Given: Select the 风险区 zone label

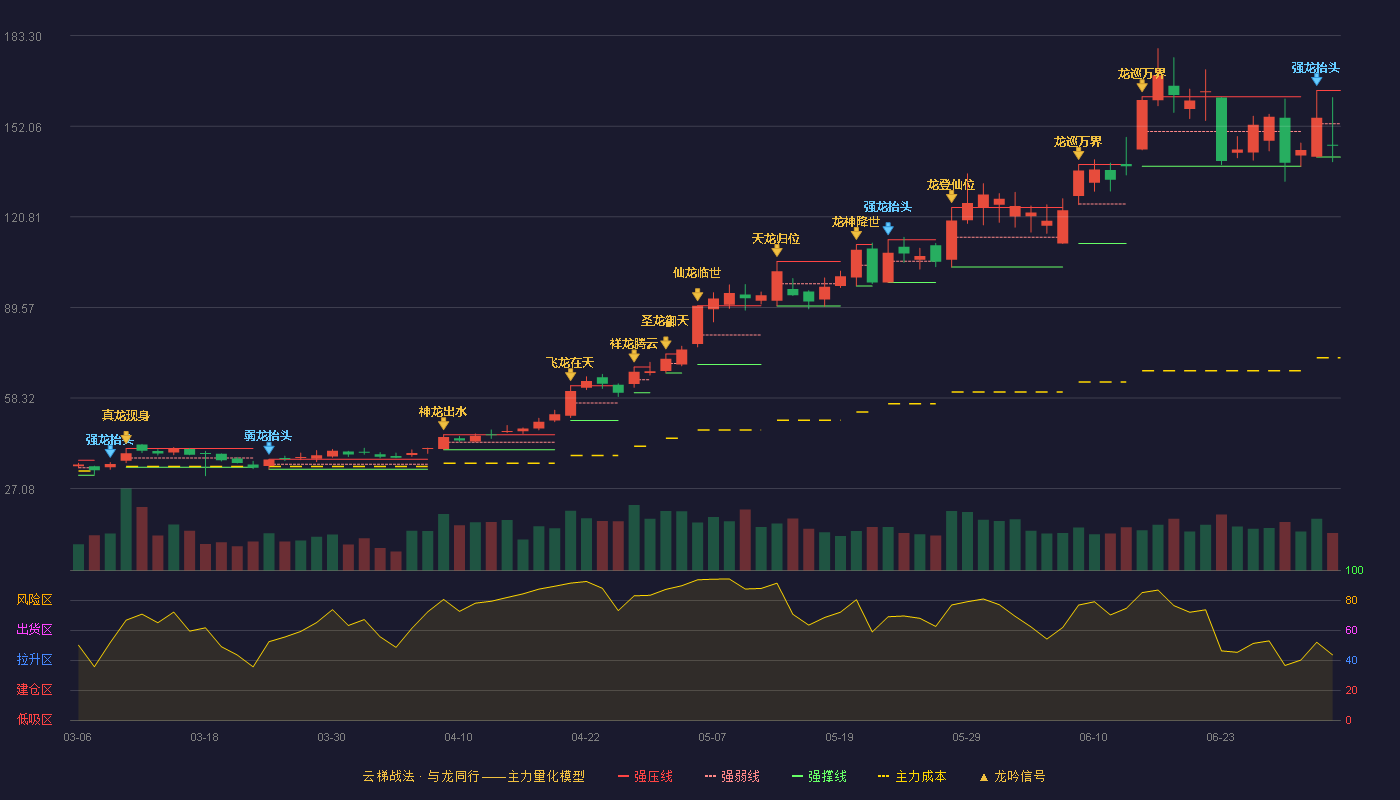Looking at the screenshot, I should [34, 600].
